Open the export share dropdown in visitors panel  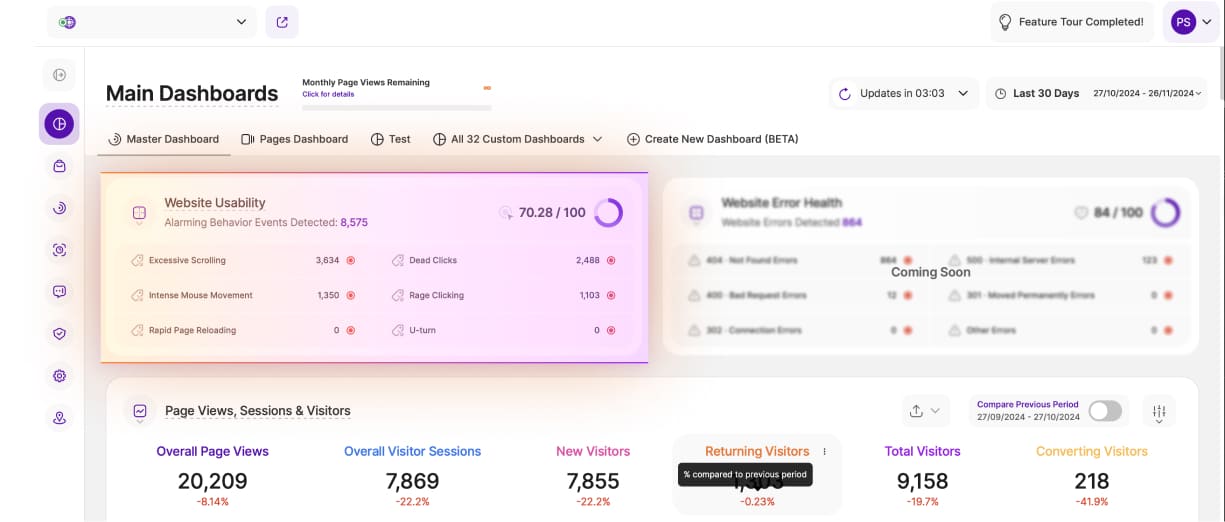tap(924, 411)
